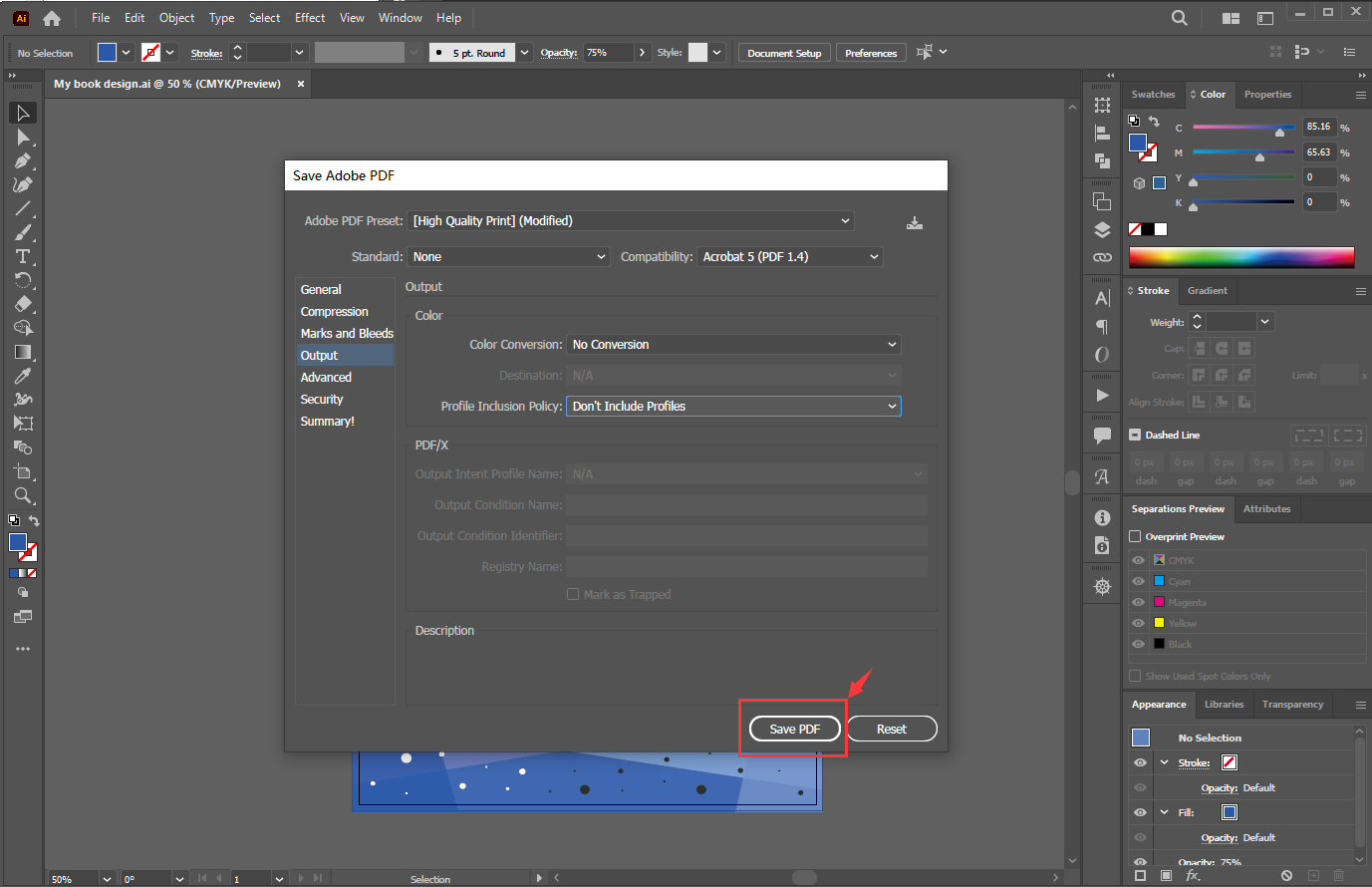Open the Links panel icon
The width and height of the screenshot is (1372, 887).
pos(1102,257)
